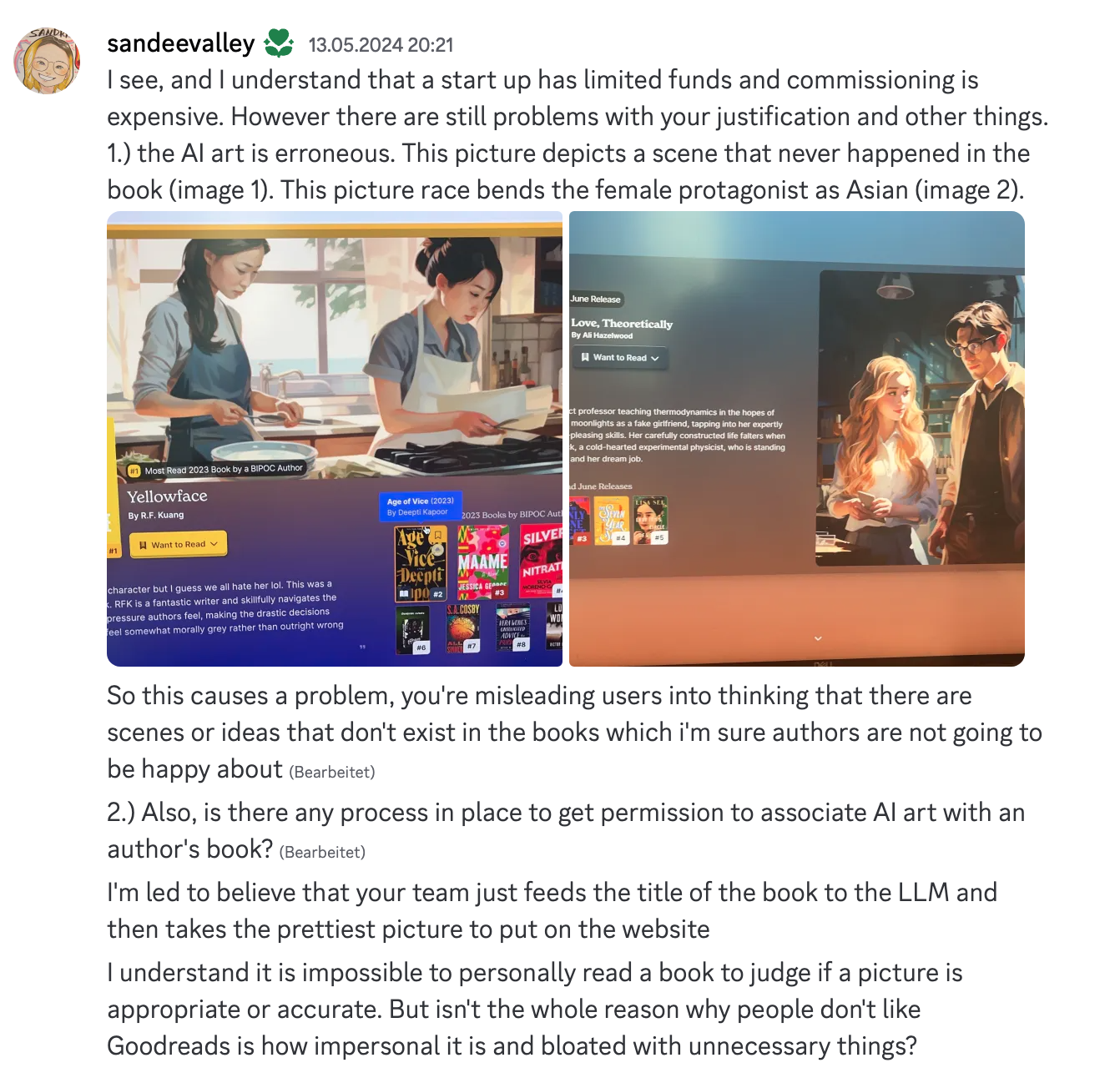
Task: Click the first (Bearbeitet) edited marker
Action: click(x=332, y=773)
